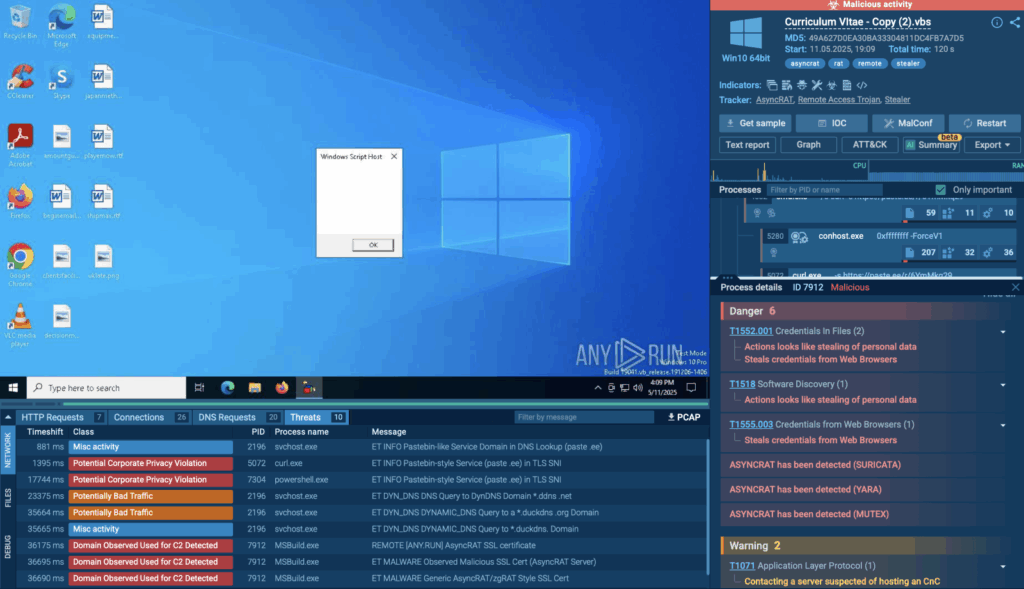Click the conhost.exe process gear icon
The height and width of the screenshot is (589, 1024).
799,236
